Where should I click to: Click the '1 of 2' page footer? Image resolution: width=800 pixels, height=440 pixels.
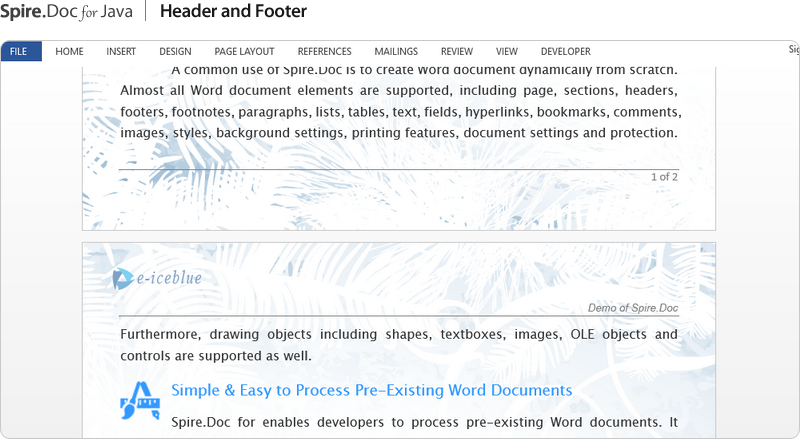664,177
